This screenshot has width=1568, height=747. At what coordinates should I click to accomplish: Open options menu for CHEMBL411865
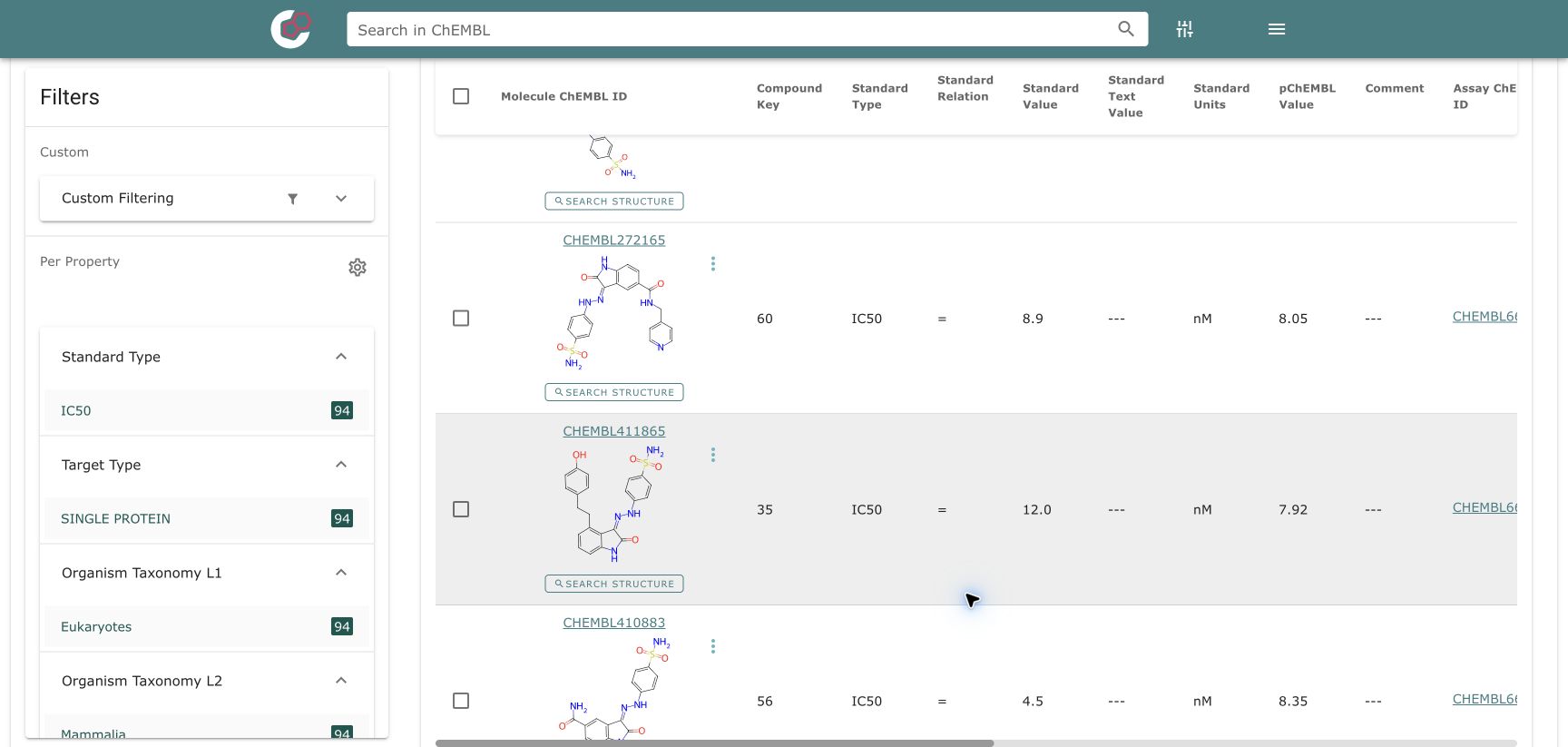click(712, 455)
